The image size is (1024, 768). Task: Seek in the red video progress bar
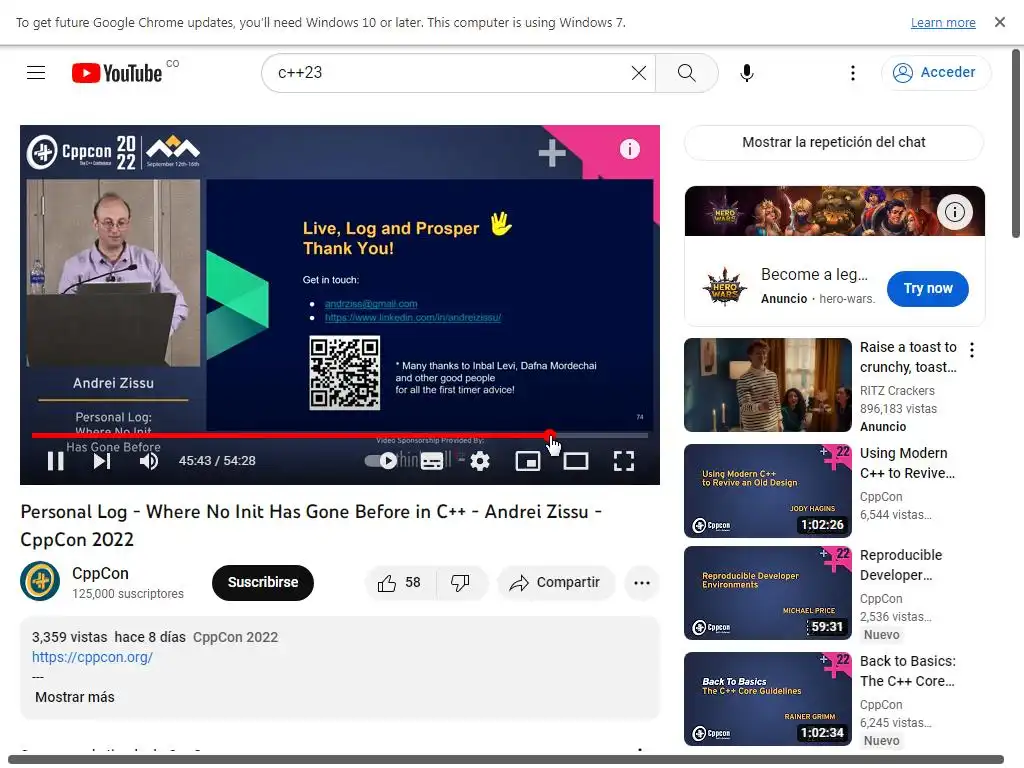(x=340, y=435)
